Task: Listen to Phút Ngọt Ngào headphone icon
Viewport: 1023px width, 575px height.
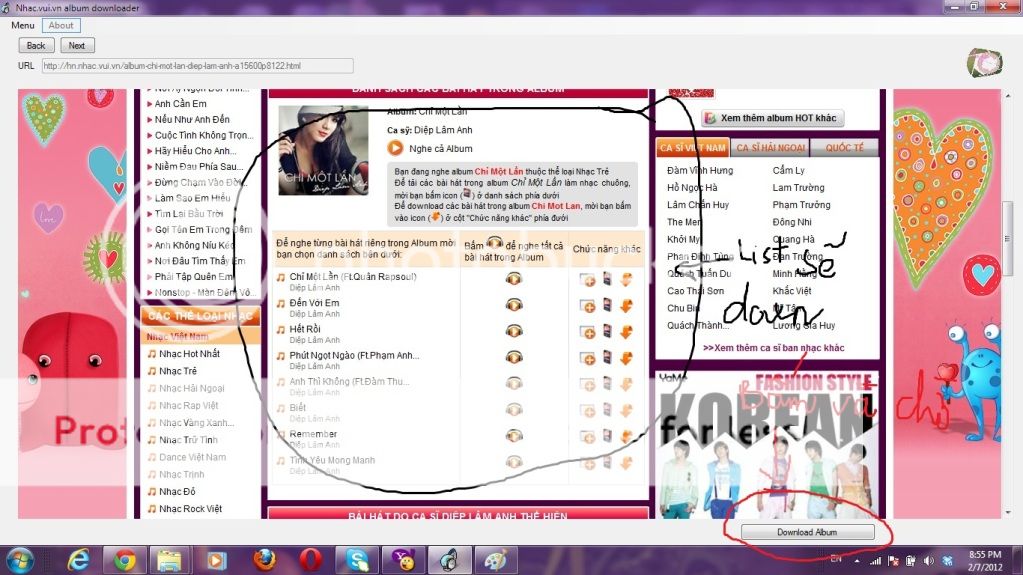Action: click(x=514, y=357)
